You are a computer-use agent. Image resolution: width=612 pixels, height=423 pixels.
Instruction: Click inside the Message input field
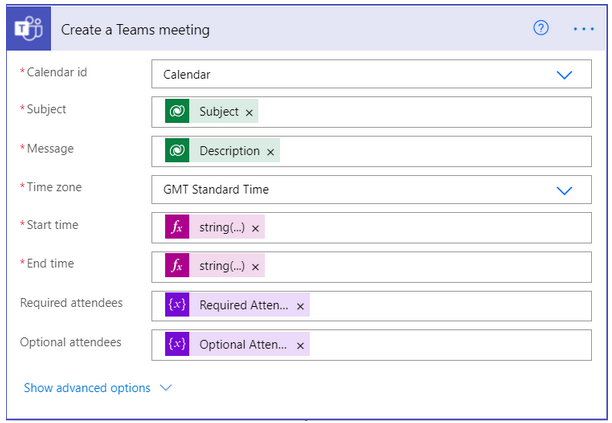(x=430, y=151)
